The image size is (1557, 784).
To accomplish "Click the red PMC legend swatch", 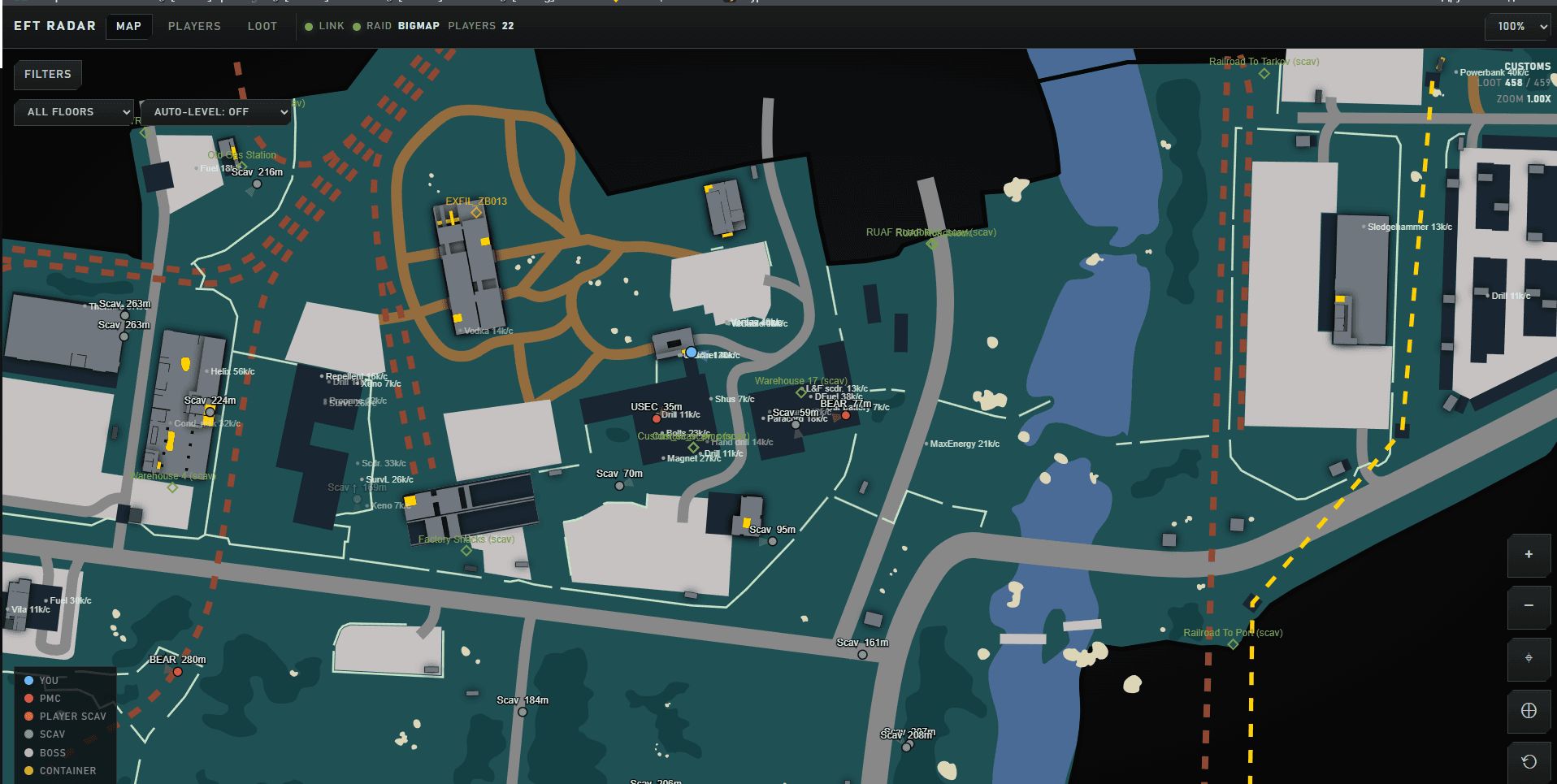I will click(x=28, y=699).
